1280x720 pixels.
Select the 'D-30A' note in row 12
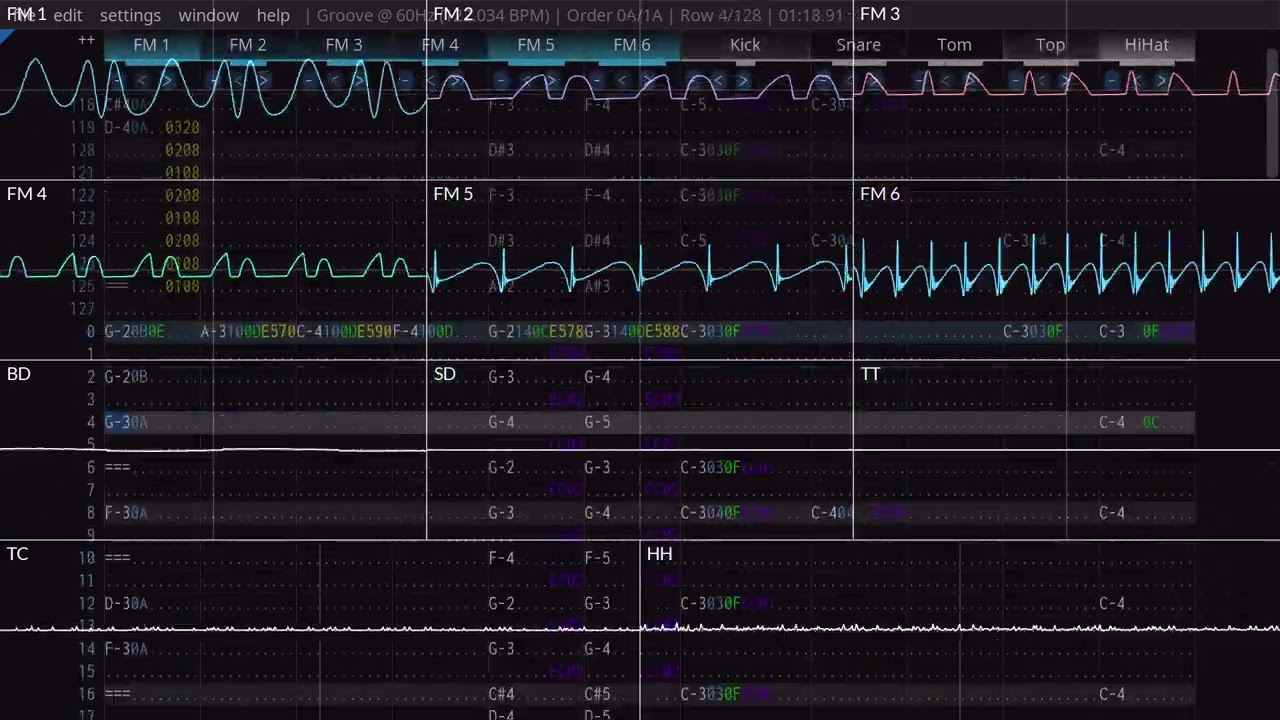(x=126, y=603)
